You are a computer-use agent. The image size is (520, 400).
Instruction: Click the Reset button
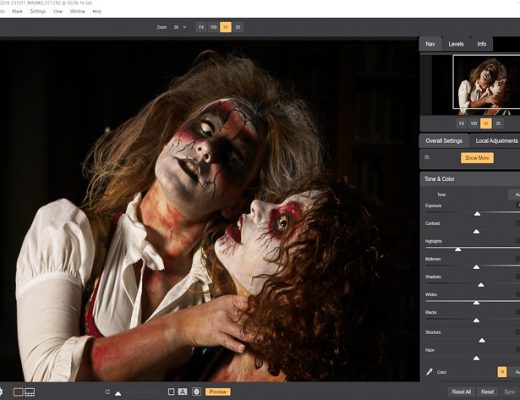pos(487,392)
